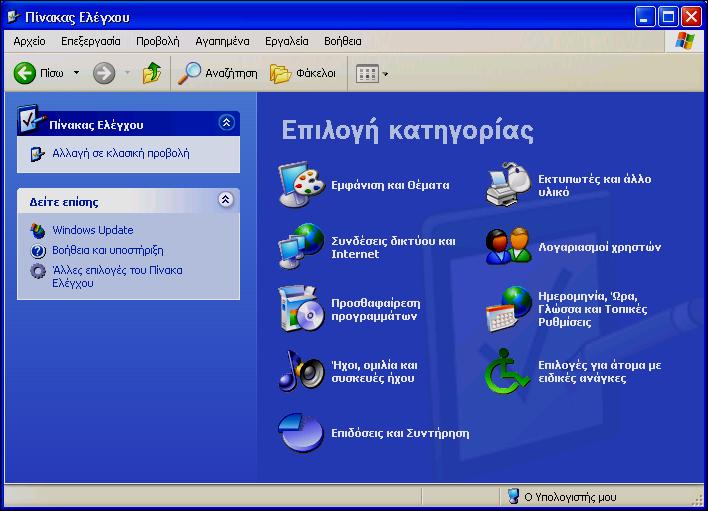This screenshot has width=708, height=511.
Task: Click the Ο Υπολογιστής μου status bar text
Action: [570, 497]
